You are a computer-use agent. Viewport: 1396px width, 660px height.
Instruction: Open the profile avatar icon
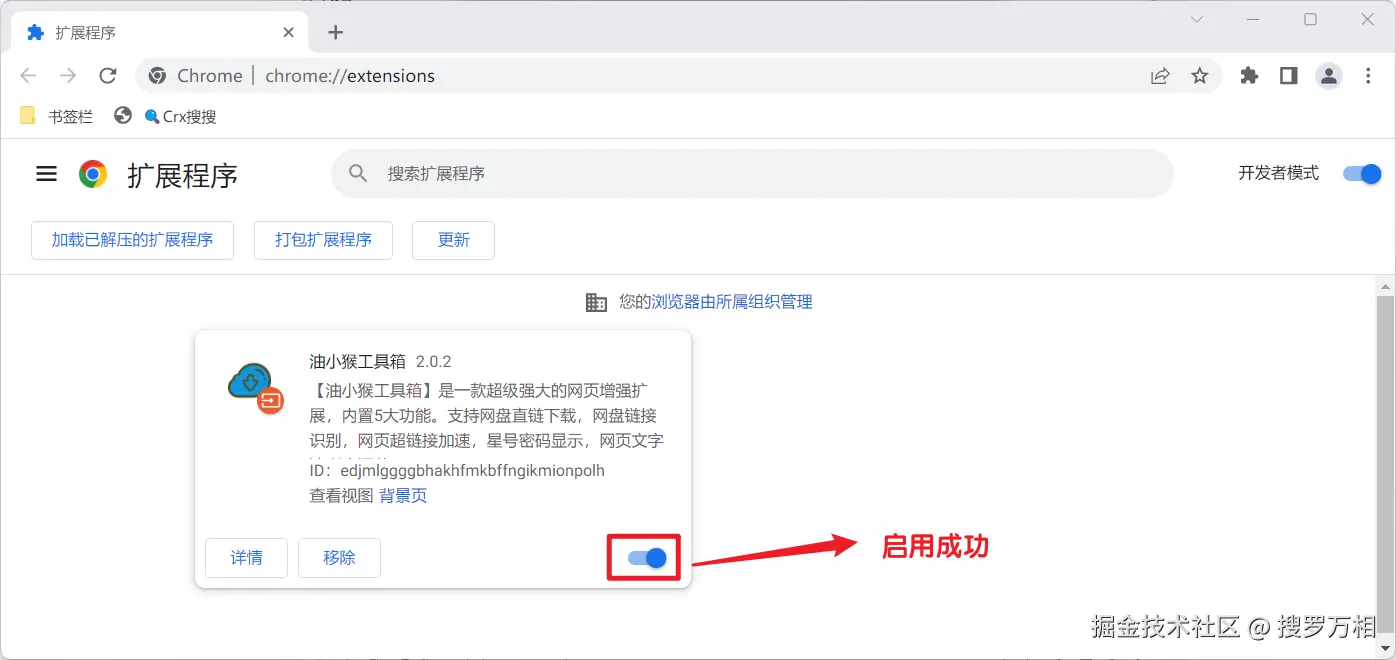pos(1328,76)
